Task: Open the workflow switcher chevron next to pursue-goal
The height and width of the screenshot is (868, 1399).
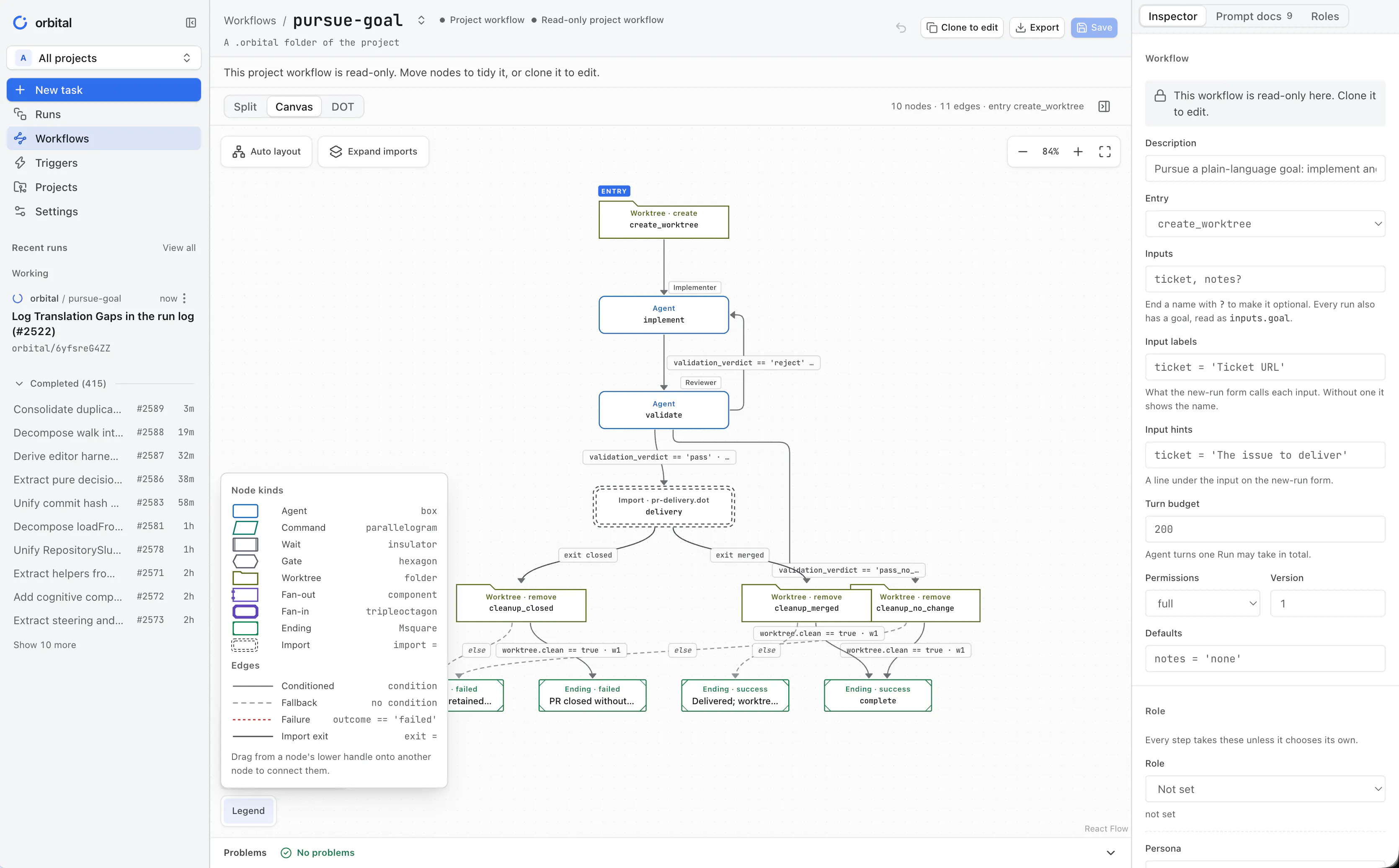Action: tap(421, 20)
